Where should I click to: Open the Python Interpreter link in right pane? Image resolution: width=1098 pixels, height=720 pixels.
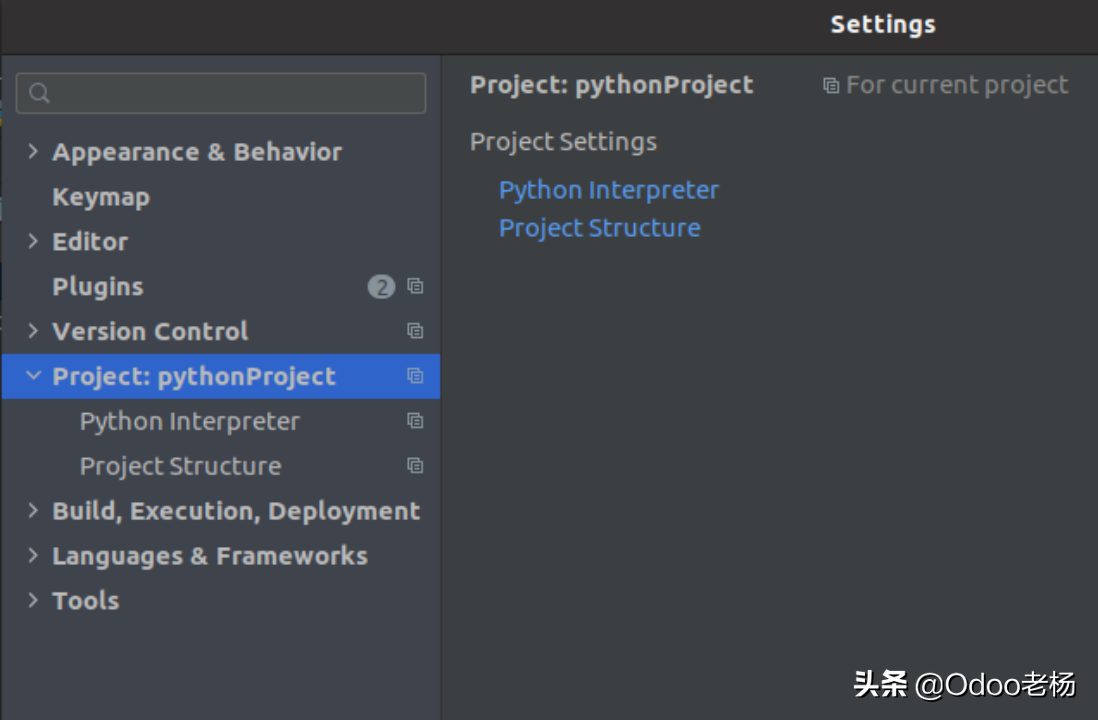(x=609, y=191)
